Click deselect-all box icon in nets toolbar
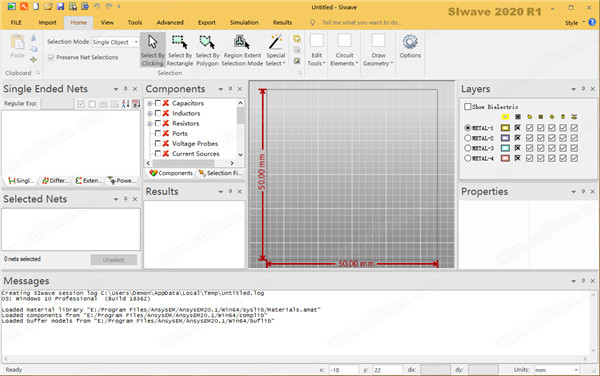 (x=92, y=104)
